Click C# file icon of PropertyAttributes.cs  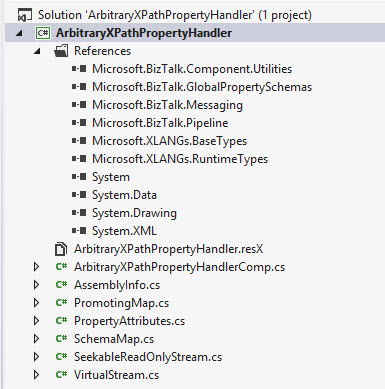click(61, 321)
